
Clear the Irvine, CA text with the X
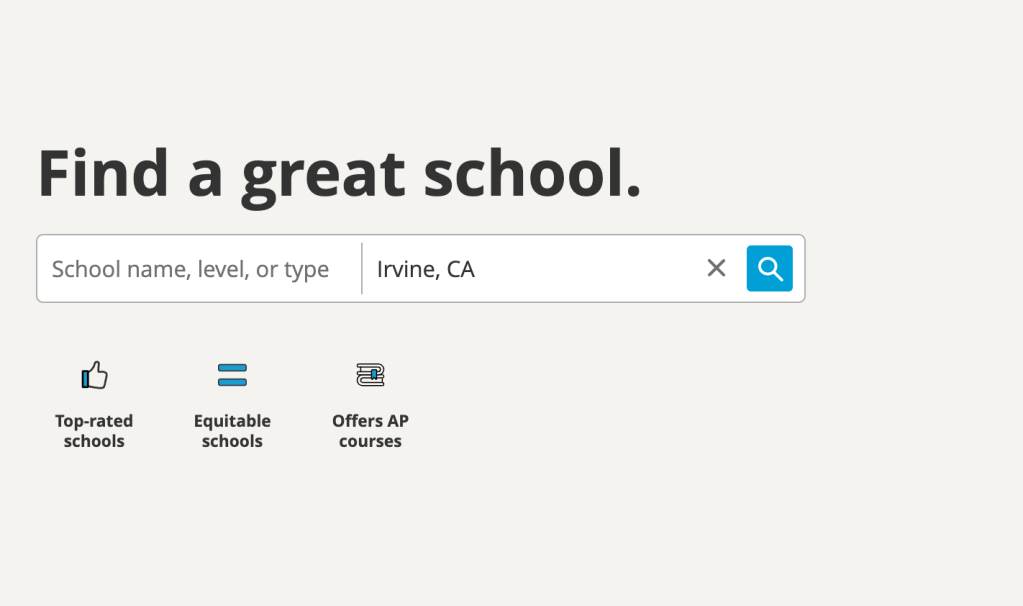pos(716,268)
